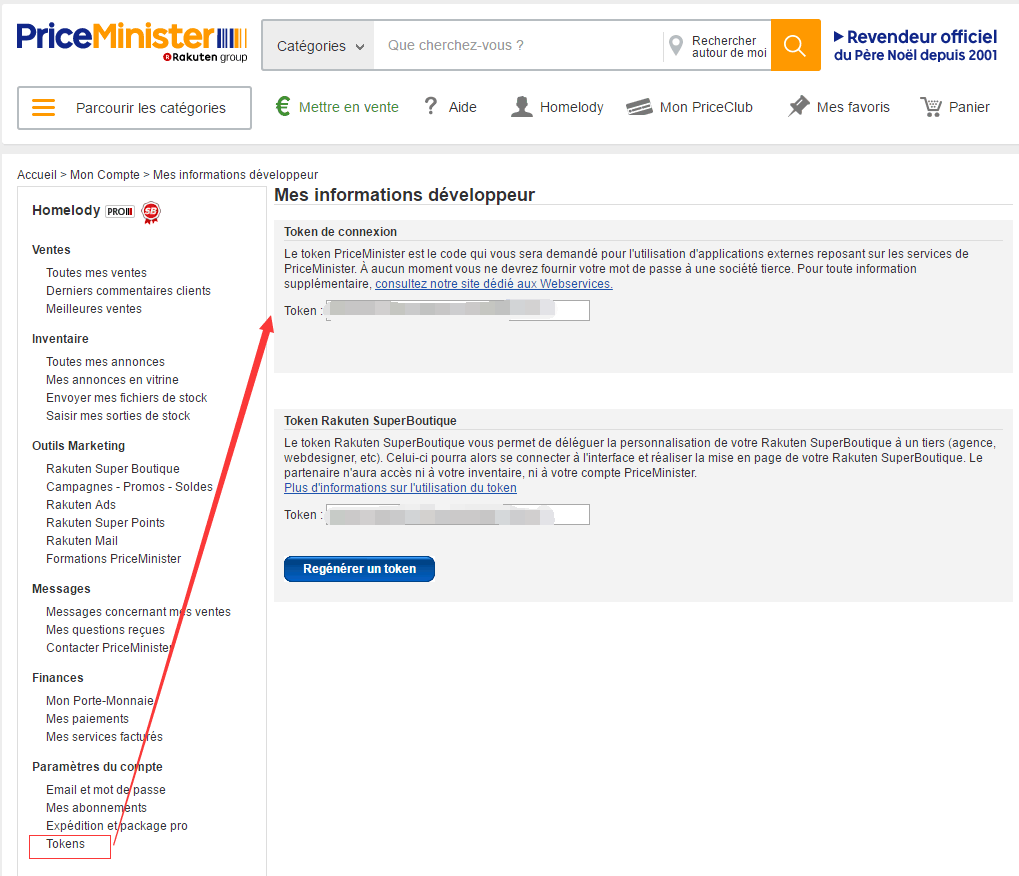Open Rakuten Super Points
The height and width of the screenshot is (876, 1019).
(x=105, y=523)
